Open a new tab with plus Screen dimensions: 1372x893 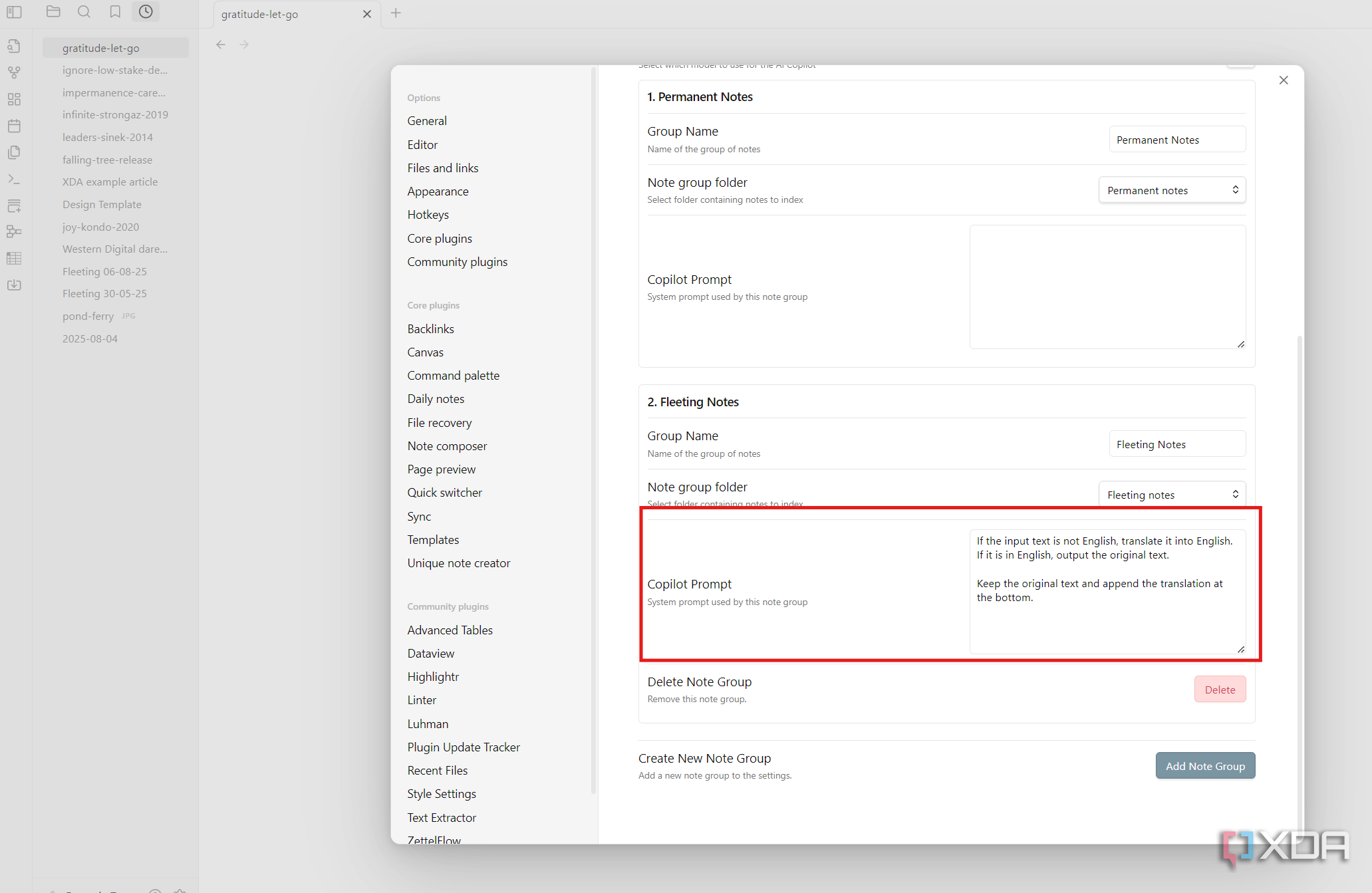coord(396,13)
